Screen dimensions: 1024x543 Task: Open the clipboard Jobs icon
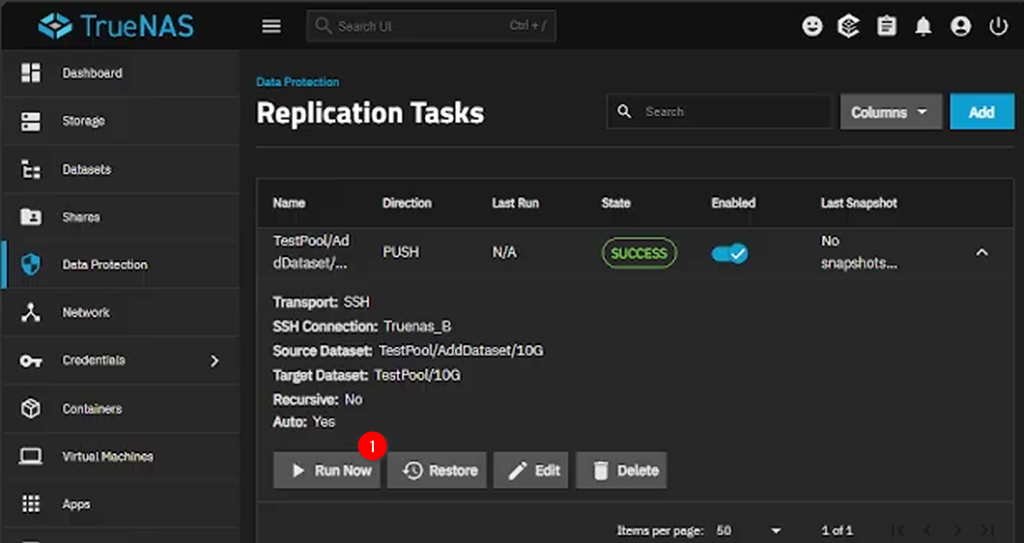[x=886, y=27]
